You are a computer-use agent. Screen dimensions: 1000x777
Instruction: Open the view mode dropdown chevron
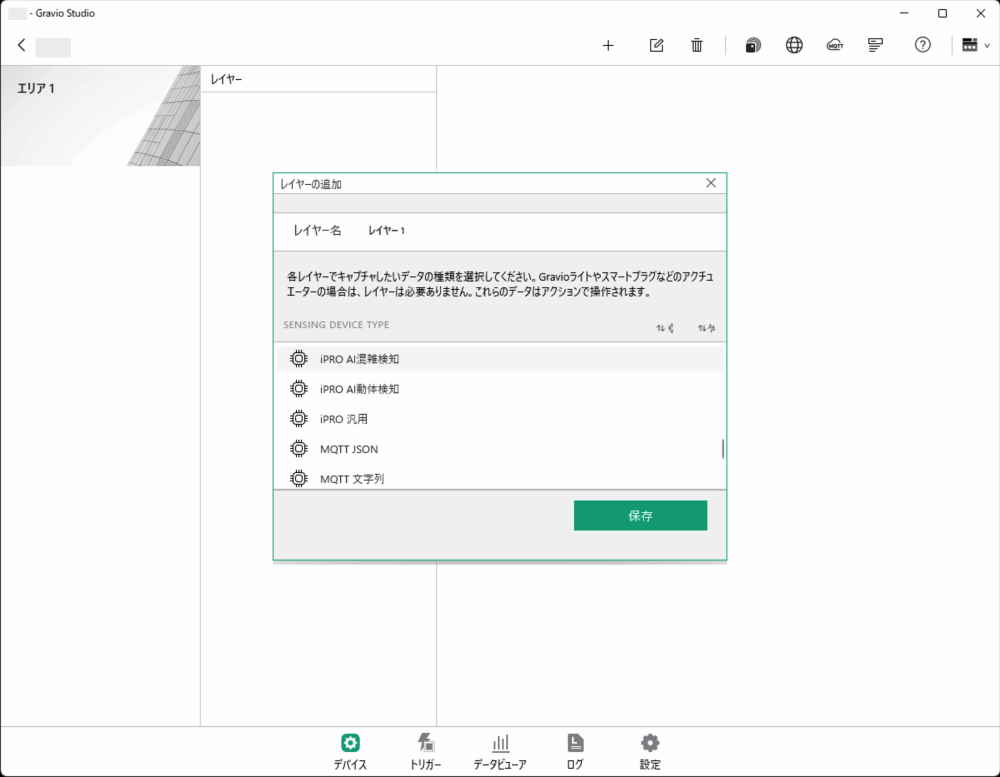click(x=988, y=46)
